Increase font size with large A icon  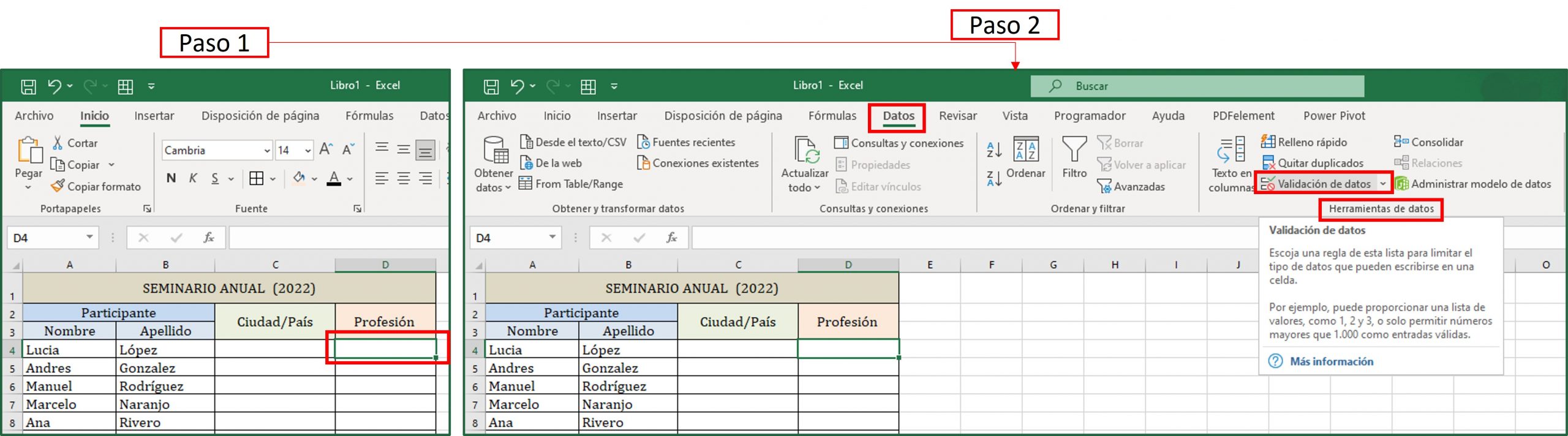tap(326, 149)
